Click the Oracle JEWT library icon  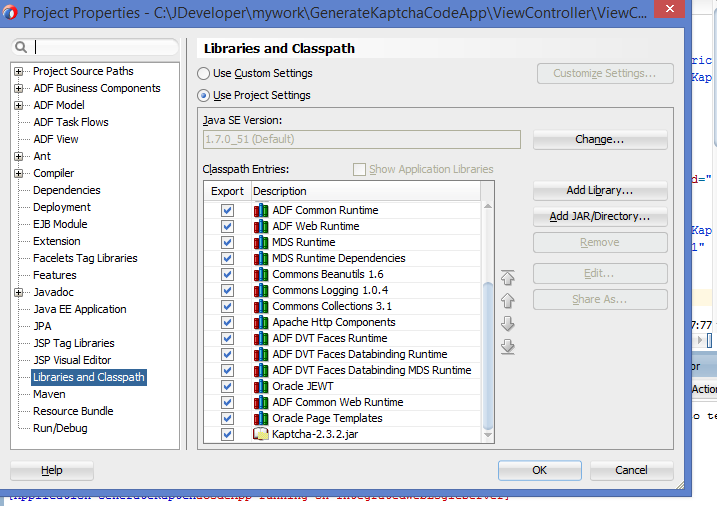click(261, 386)
